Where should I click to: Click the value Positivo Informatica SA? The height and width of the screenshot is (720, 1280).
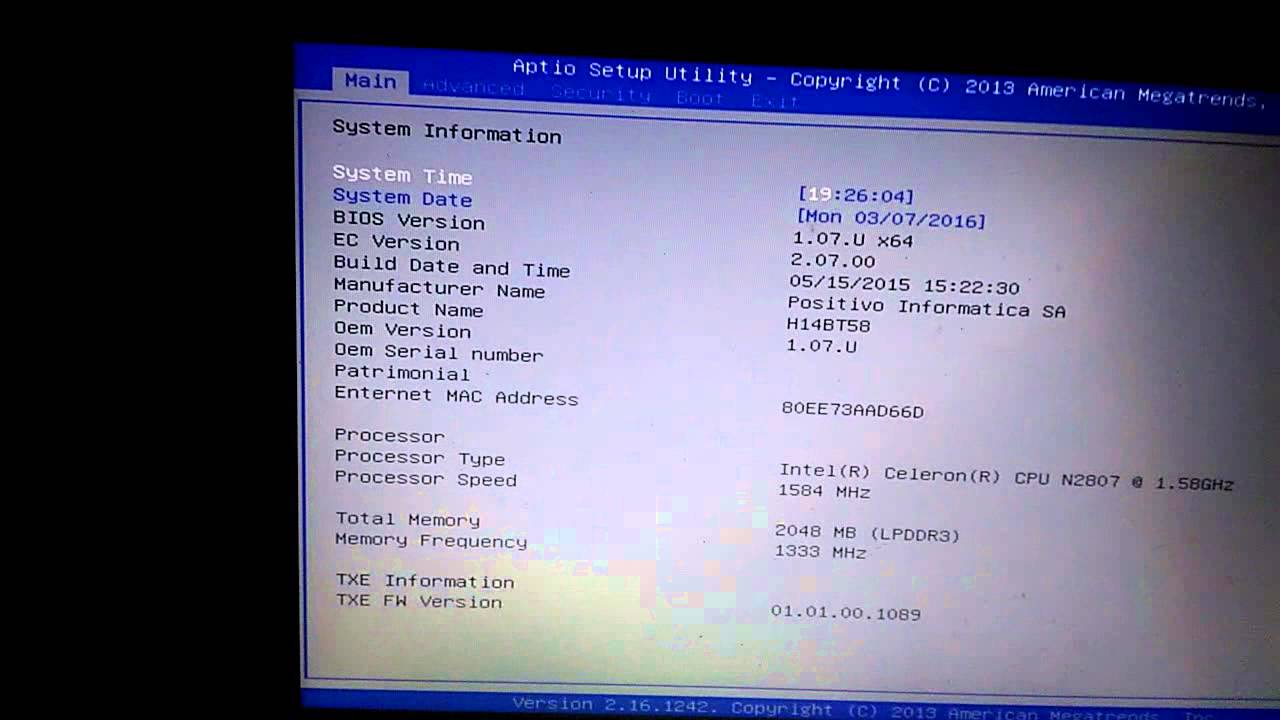coord(926,307)
